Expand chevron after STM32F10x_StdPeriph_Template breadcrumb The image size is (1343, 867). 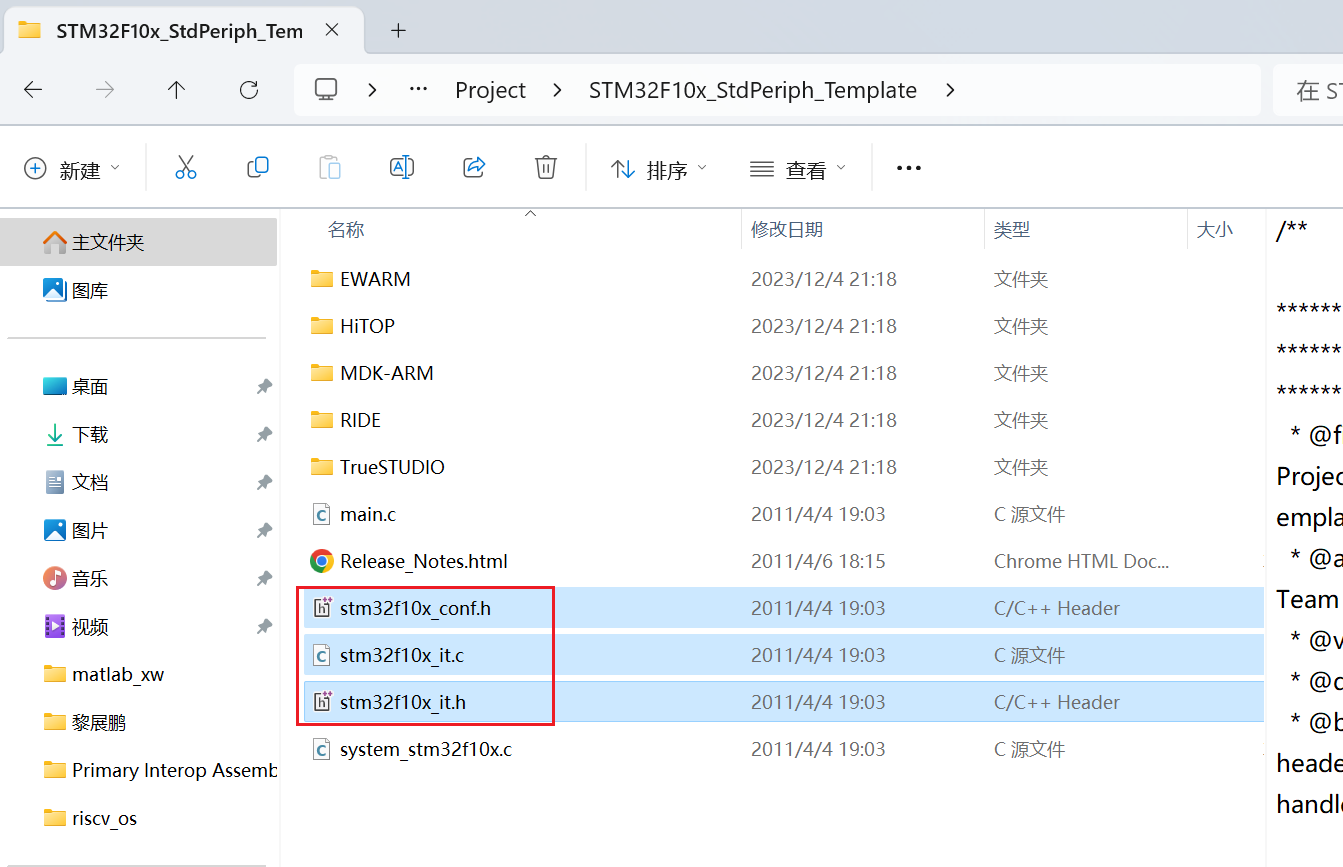point(950,90)
